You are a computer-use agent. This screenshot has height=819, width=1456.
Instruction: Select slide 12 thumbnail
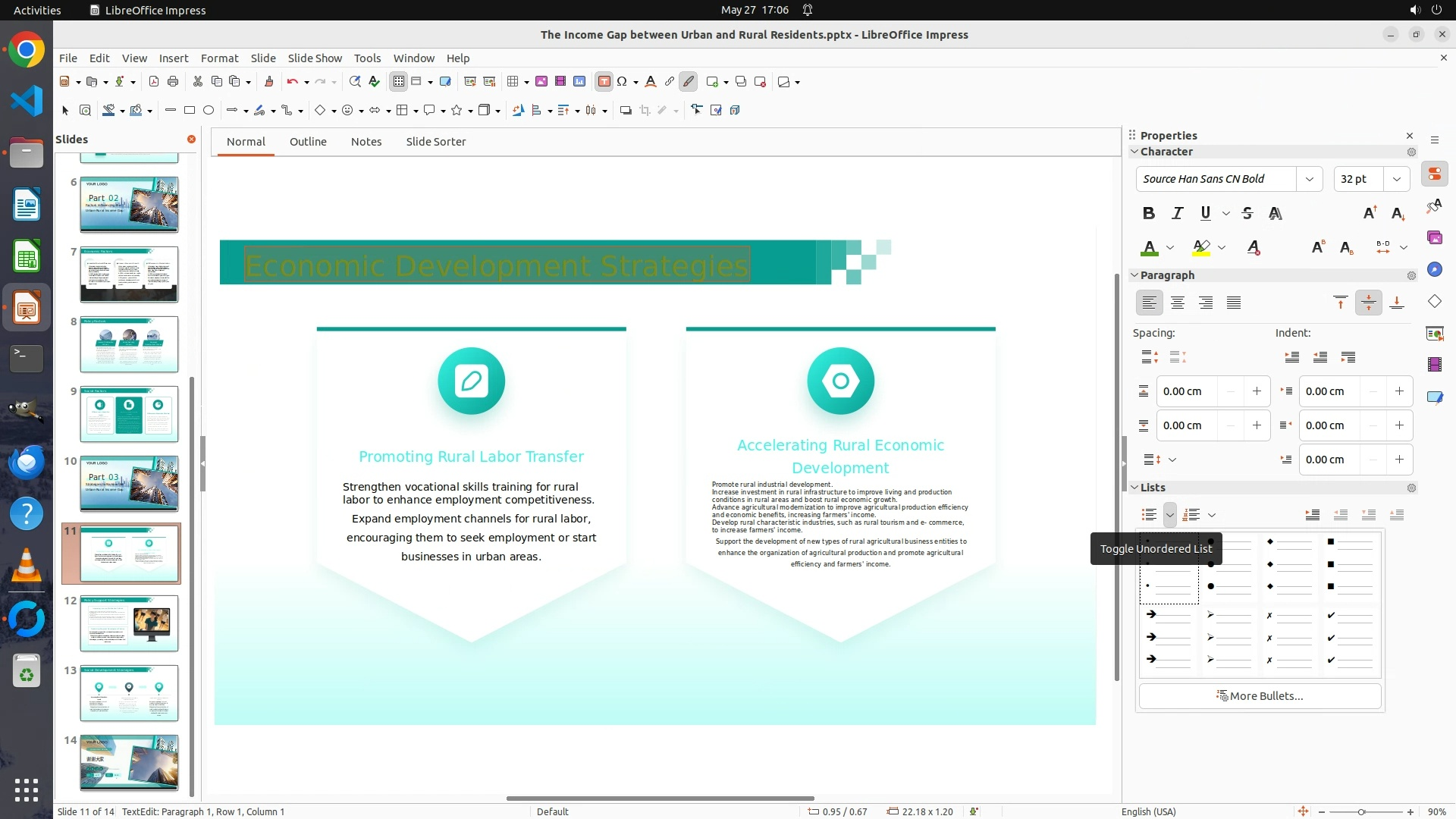click(x=129, y=623)
